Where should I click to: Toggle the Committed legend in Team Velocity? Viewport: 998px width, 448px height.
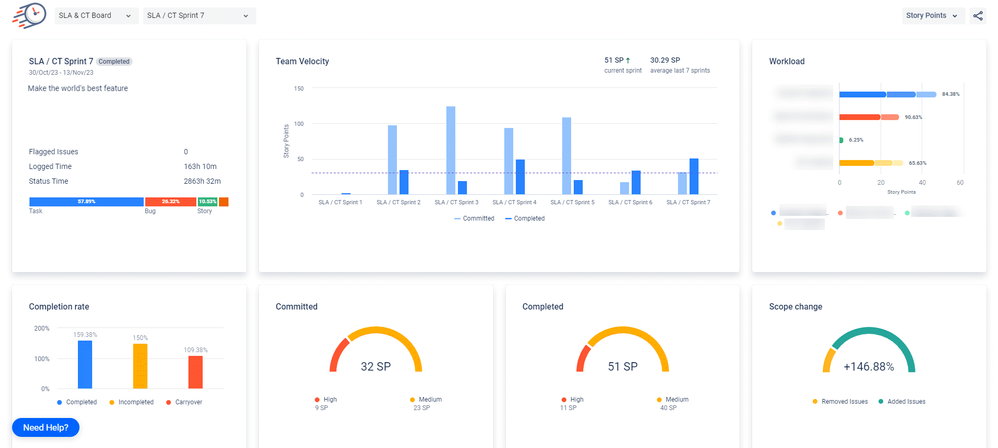[474, 218]
